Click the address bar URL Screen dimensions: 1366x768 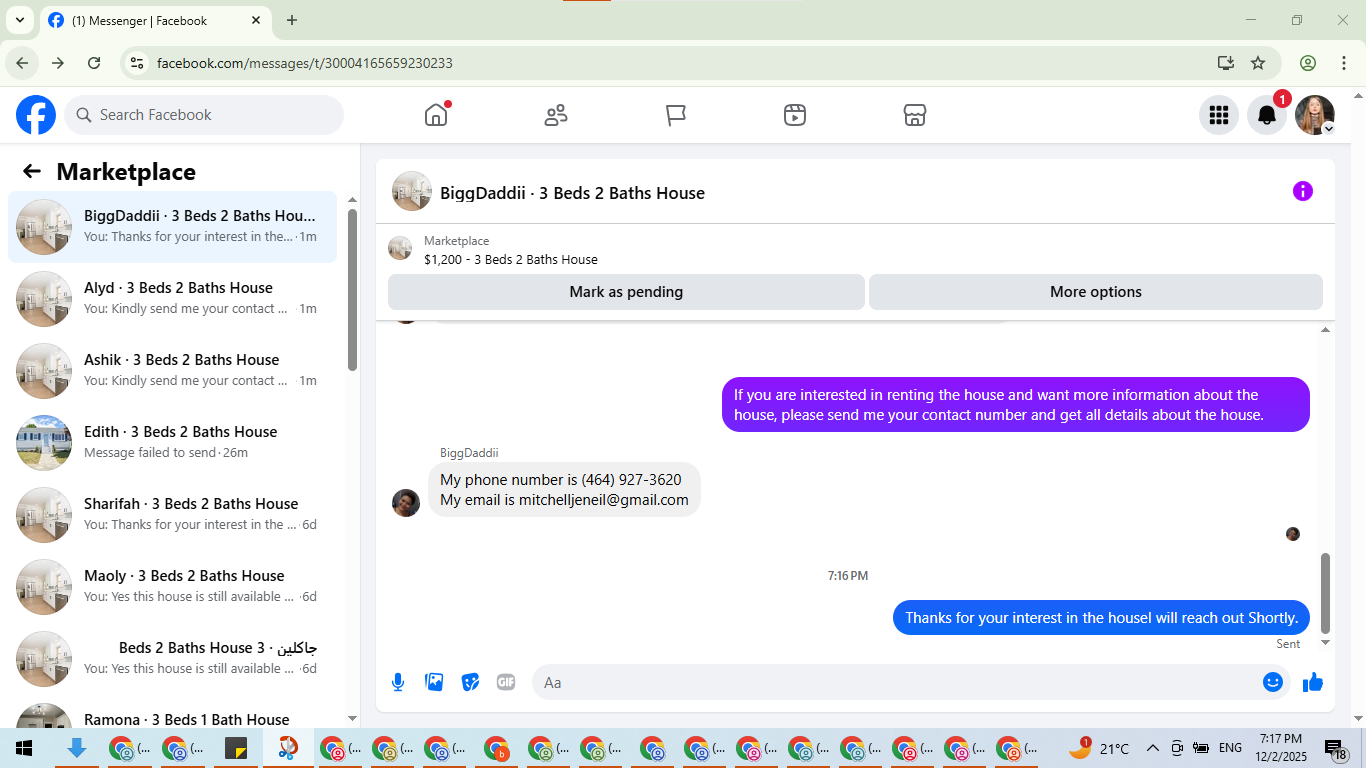point(305,63)
